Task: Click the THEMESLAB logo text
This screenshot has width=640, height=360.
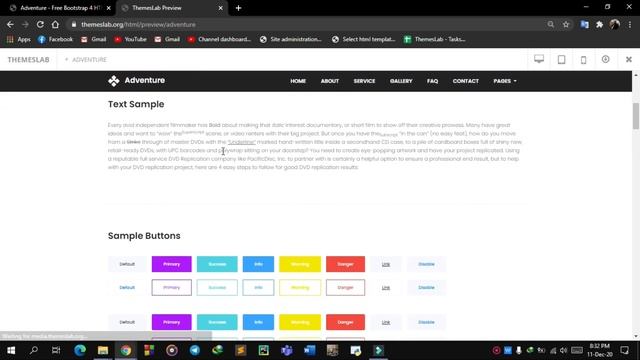Action: click(29, 60)
